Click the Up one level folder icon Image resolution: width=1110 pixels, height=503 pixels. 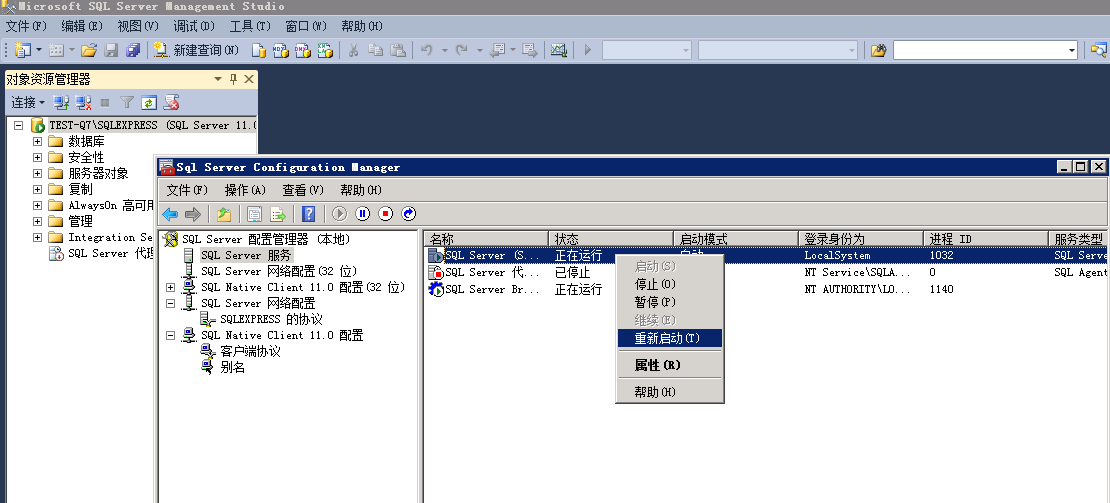click(x=224, y=214)
